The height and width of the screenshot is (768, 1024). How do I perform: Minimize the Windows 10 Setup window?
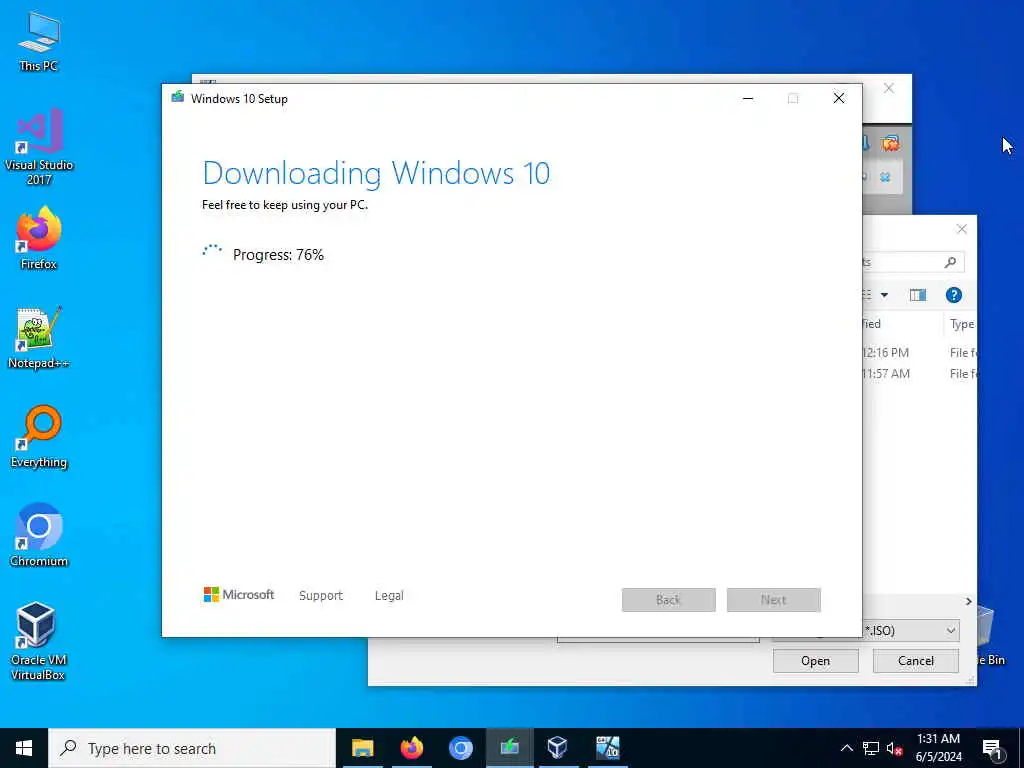748,99
